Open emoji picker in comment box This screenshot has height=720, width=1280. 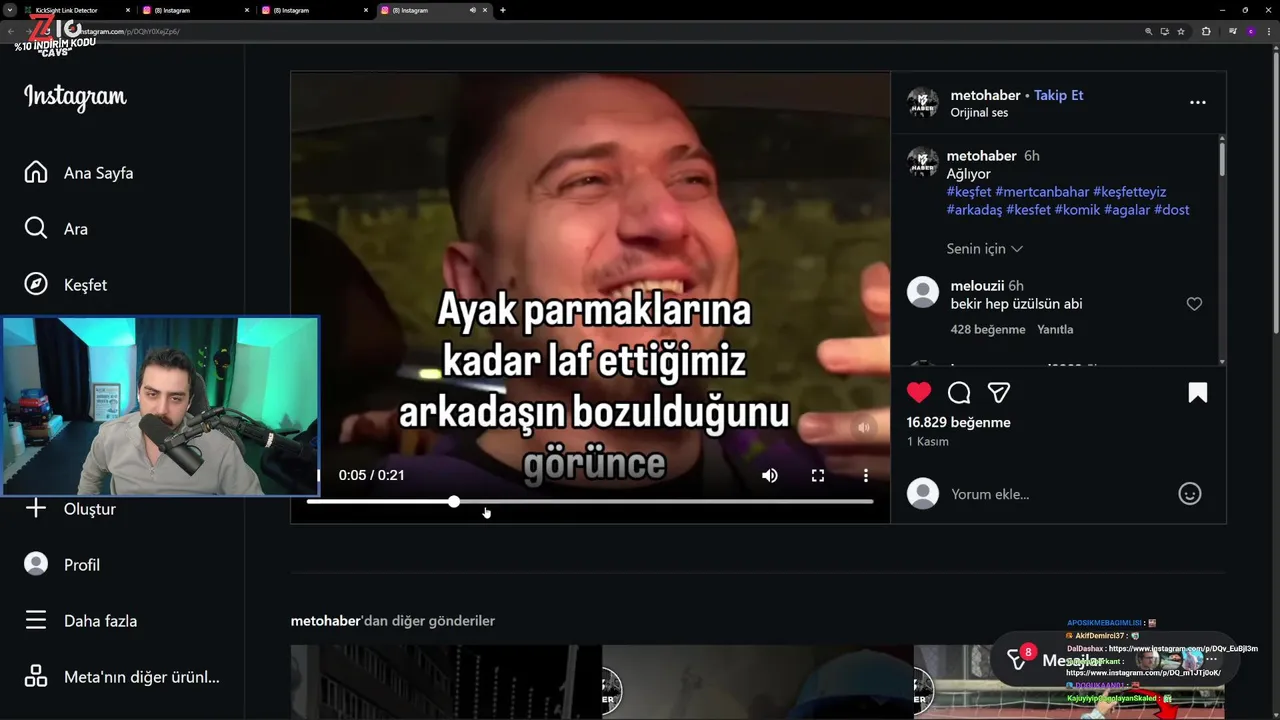(x=1190, y=493)
